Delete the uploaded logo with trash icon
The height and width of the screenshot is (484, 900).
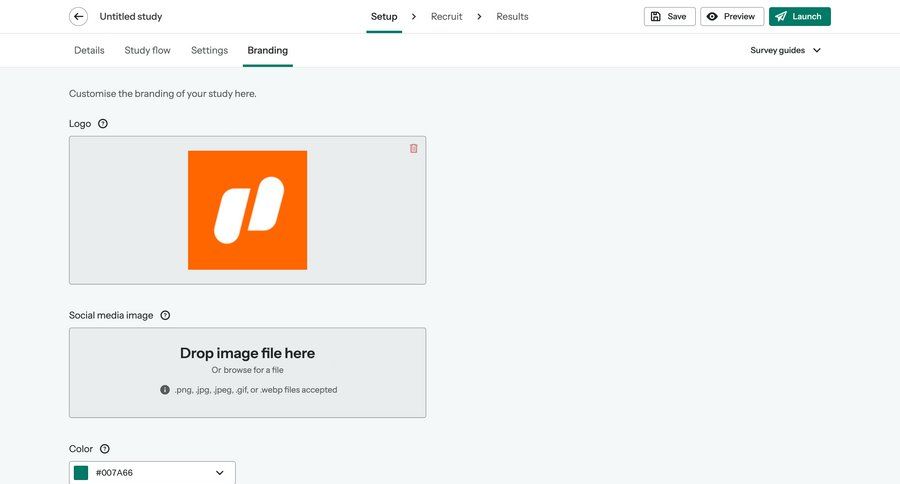[x=413, y=148]
